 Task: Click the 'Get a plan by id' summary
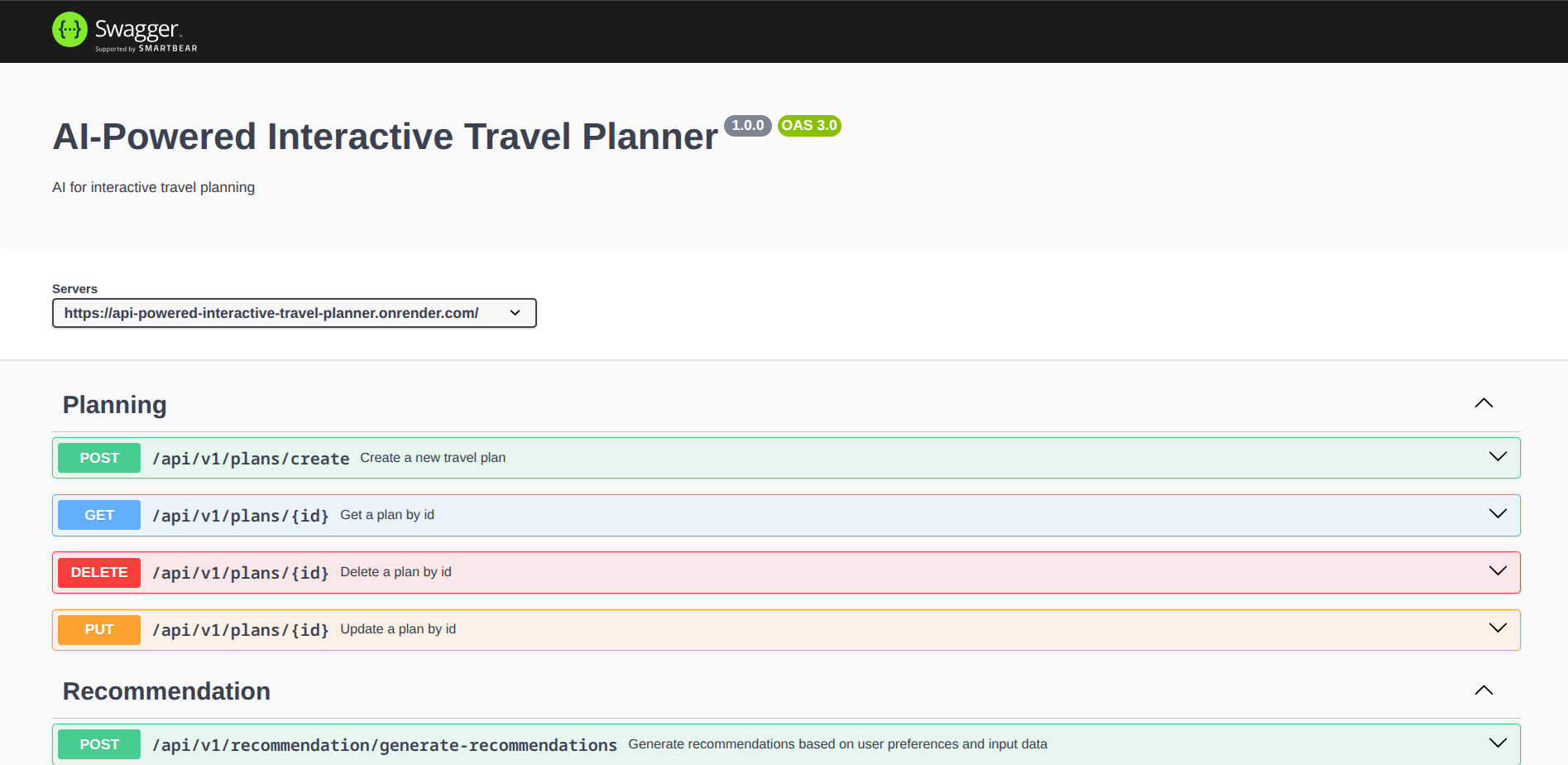point(387,515)
